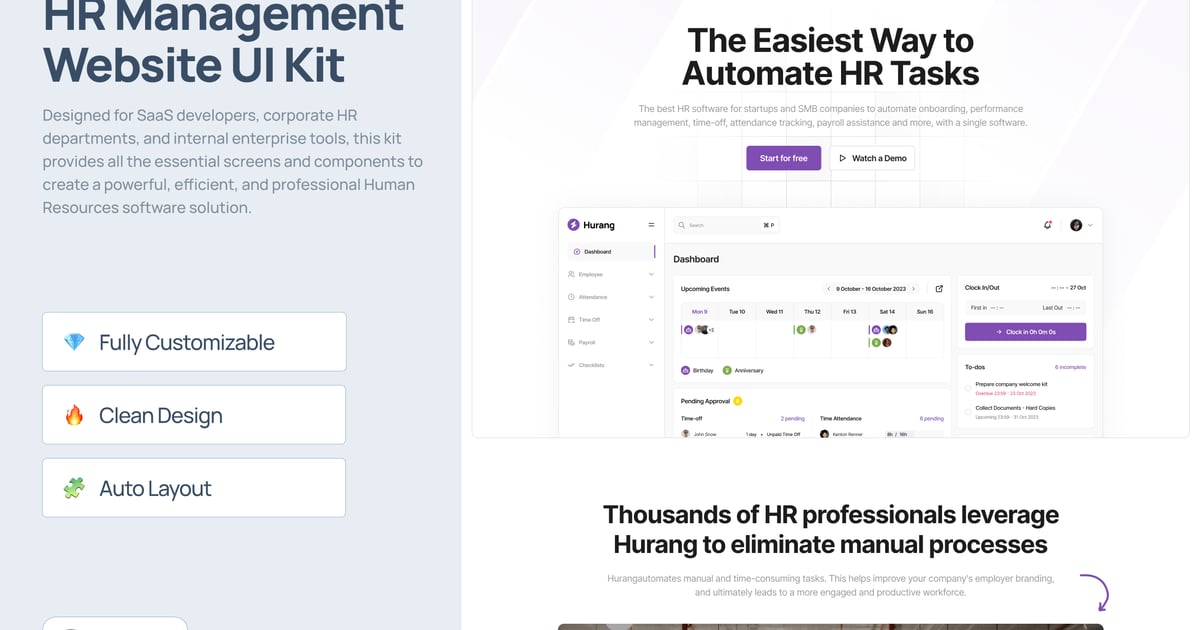Mark Collect Documents Hard Copies as complete

click(x=968, y=412)
